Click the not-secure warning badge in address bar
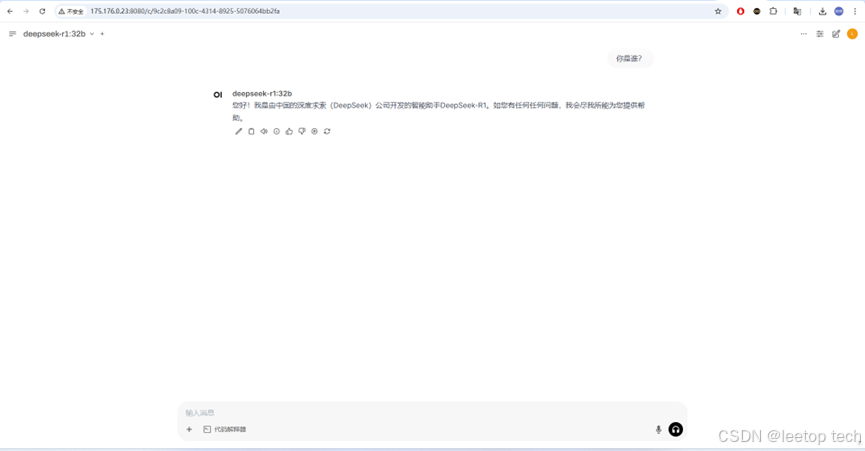Screen dimensions: 865x451 pos(71,11)
